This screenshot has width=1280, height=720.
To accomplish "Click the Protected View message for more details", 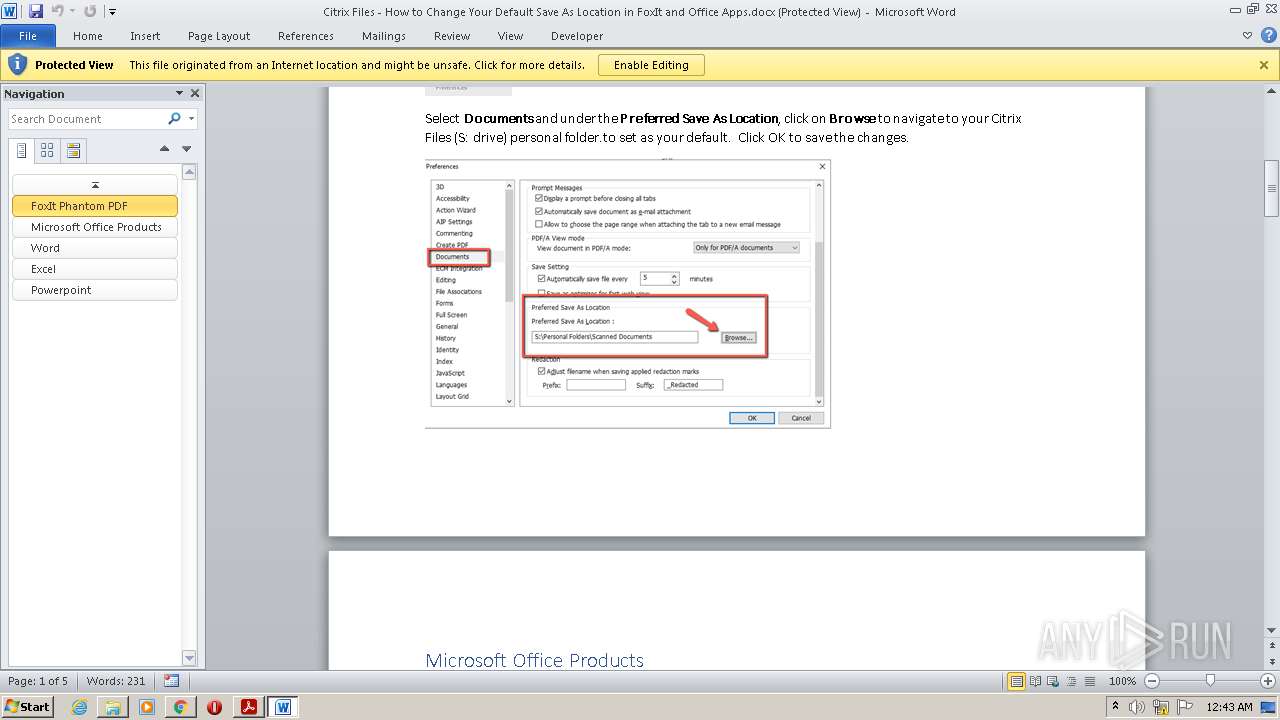I will tap(357, 65).
